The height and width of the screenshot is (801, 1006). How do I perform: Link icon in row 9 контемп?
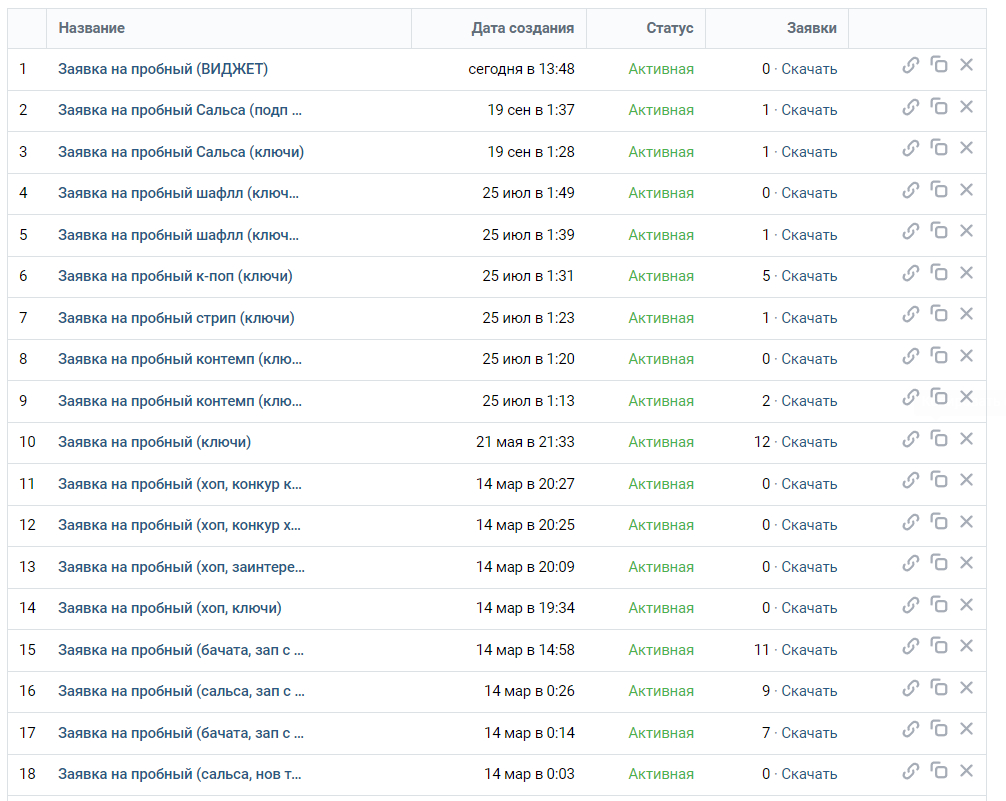point(911,397)
